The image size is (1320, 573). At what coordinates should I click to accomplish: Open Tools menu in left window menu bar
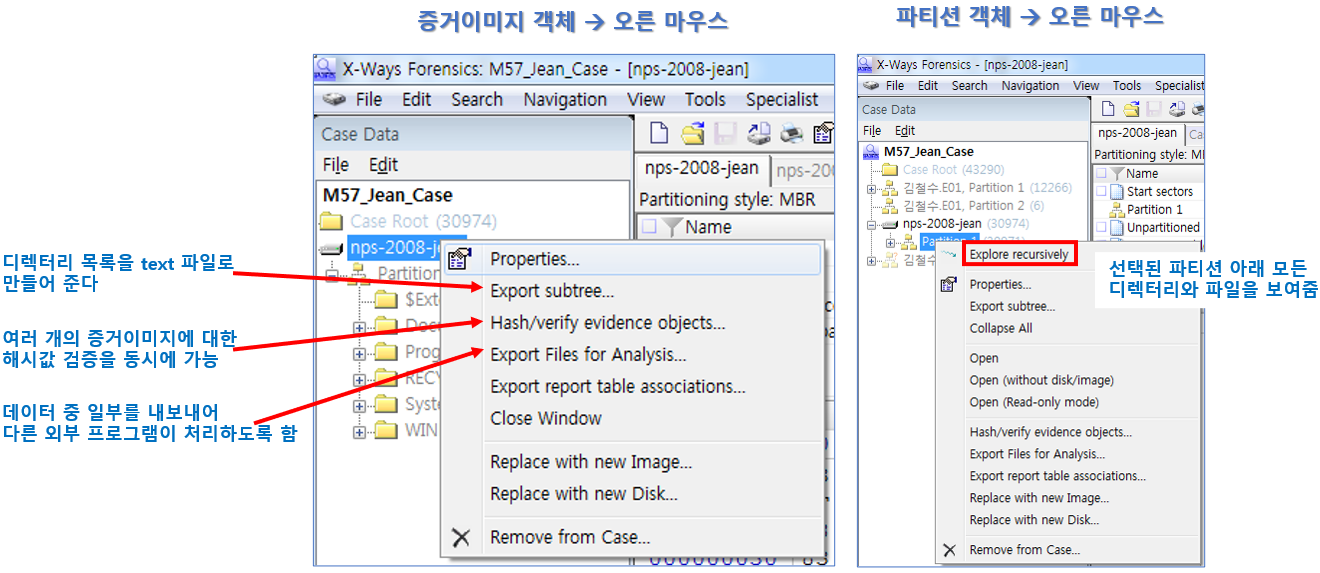point(705,99)
